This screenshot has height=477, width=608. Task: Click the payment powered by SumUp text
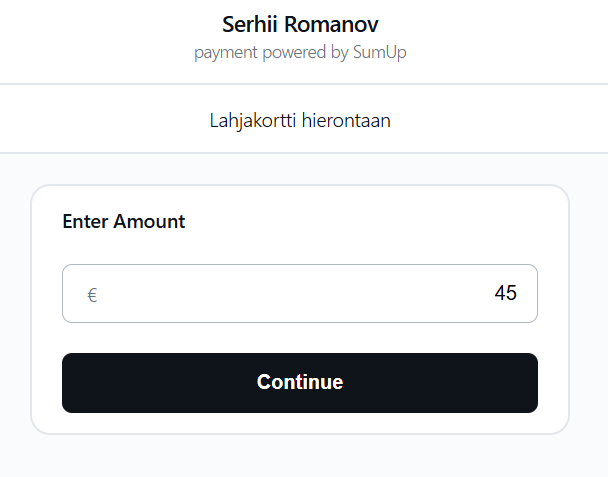click(300, 52)
